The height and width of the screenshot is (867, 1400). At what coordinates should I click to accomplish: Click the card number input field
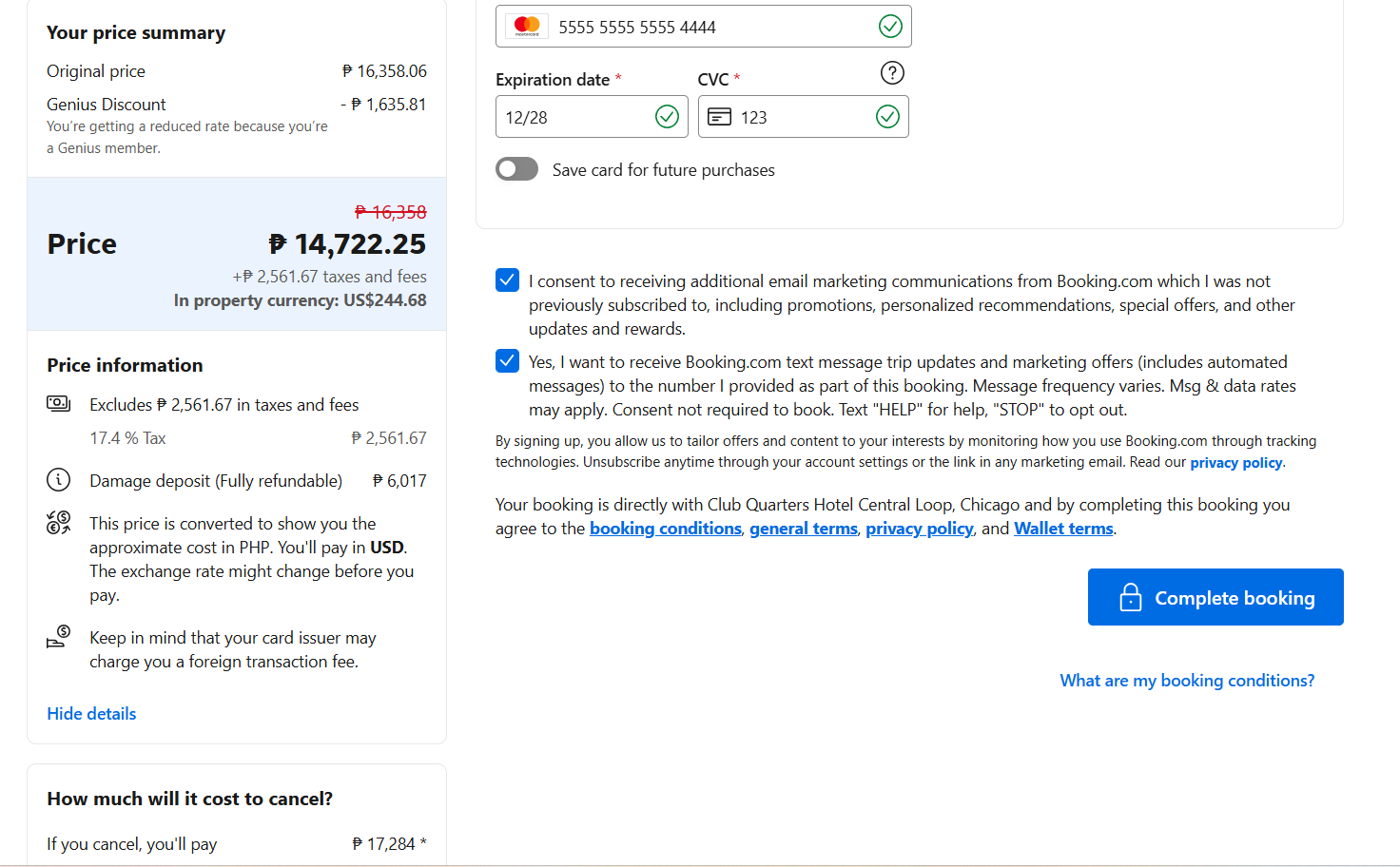(x=704, y=27)
